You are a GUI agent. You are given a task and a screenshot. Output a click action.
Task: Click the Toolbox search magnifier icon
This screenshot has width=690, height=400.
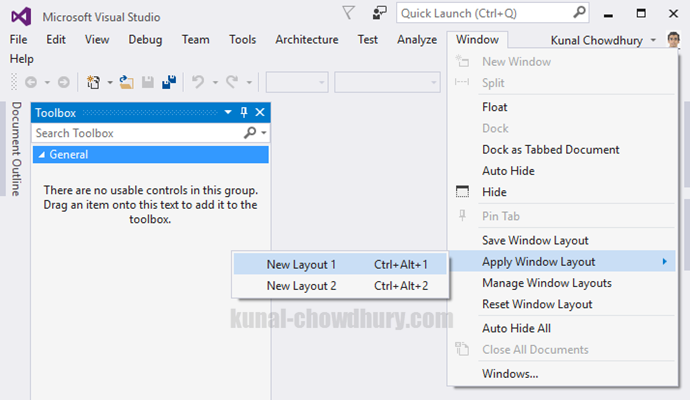(250, 132)
